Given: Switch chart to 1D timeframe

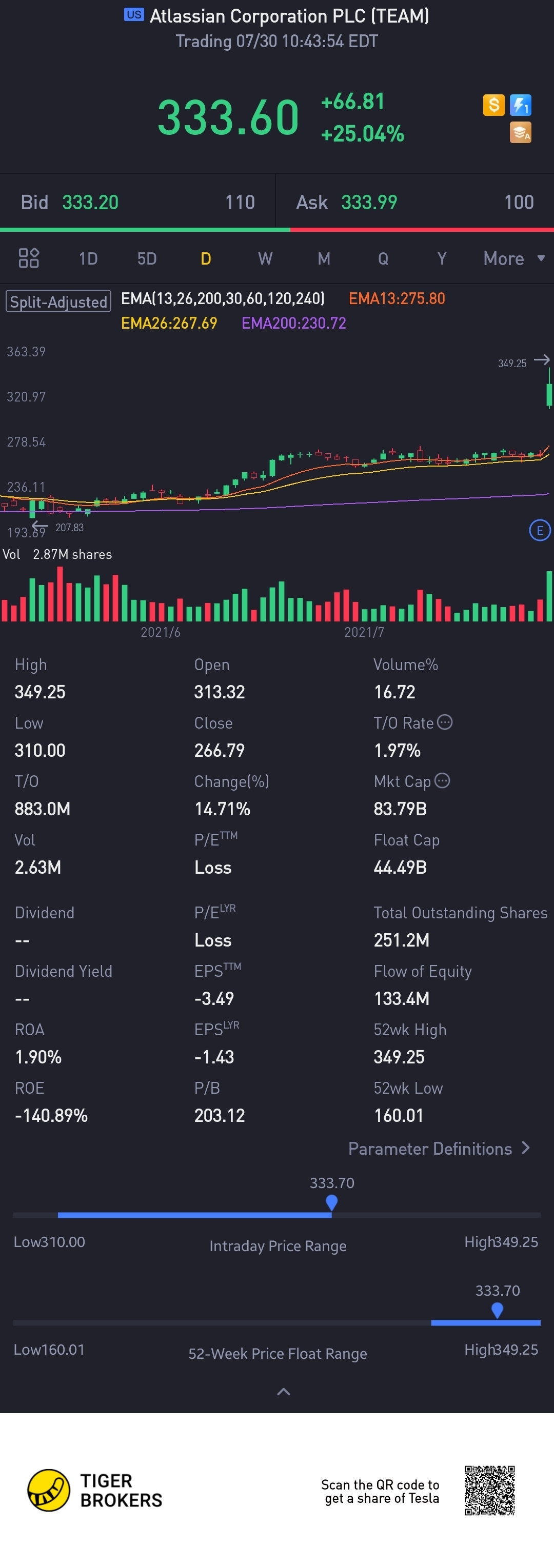Looking at the screenshot, I should tap(88, 259).
